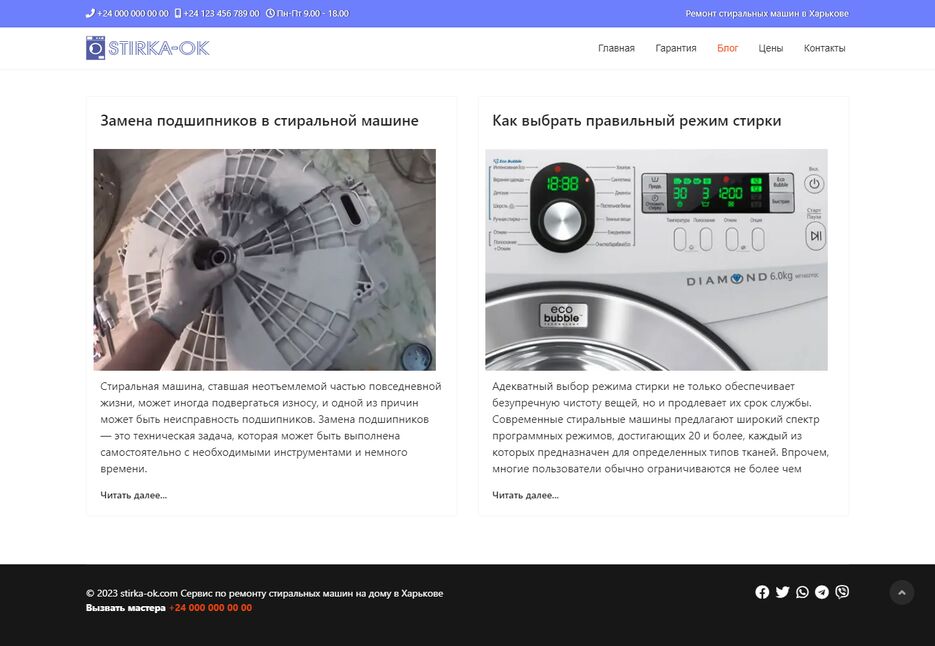Open article title "Замена подшипников в стиральной машине"
The height and width of the screenshot is (646, 935).
click(x=259, y=121)
